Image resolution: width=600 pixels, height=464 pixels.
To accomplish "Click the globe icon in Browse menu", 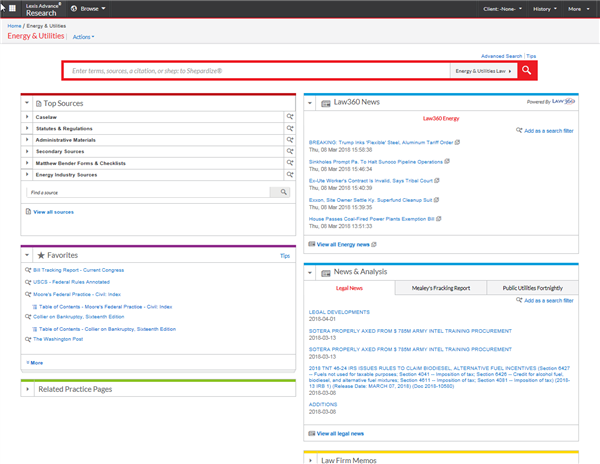I will (x=74, y=8).
